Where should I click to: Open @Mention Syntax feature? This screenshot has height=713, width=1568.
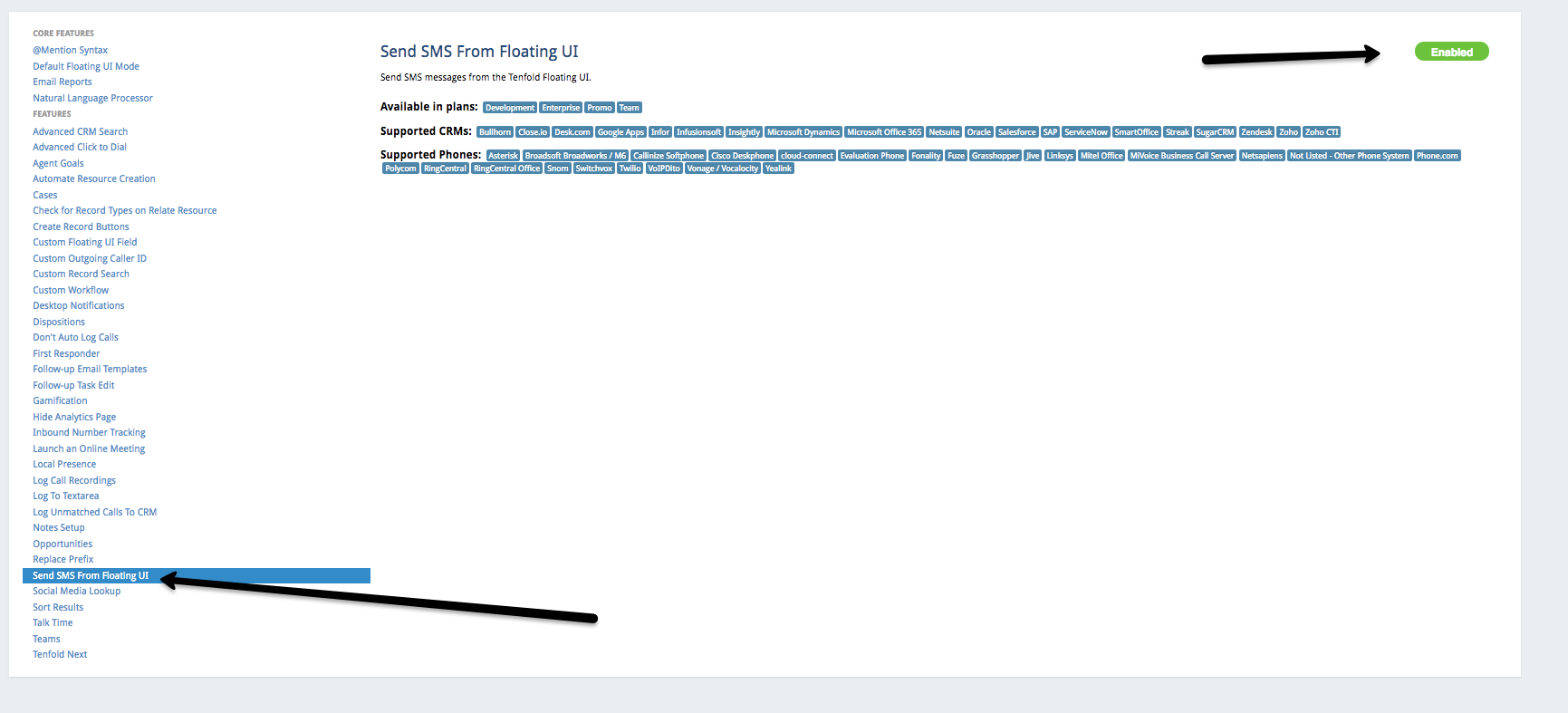70,50
